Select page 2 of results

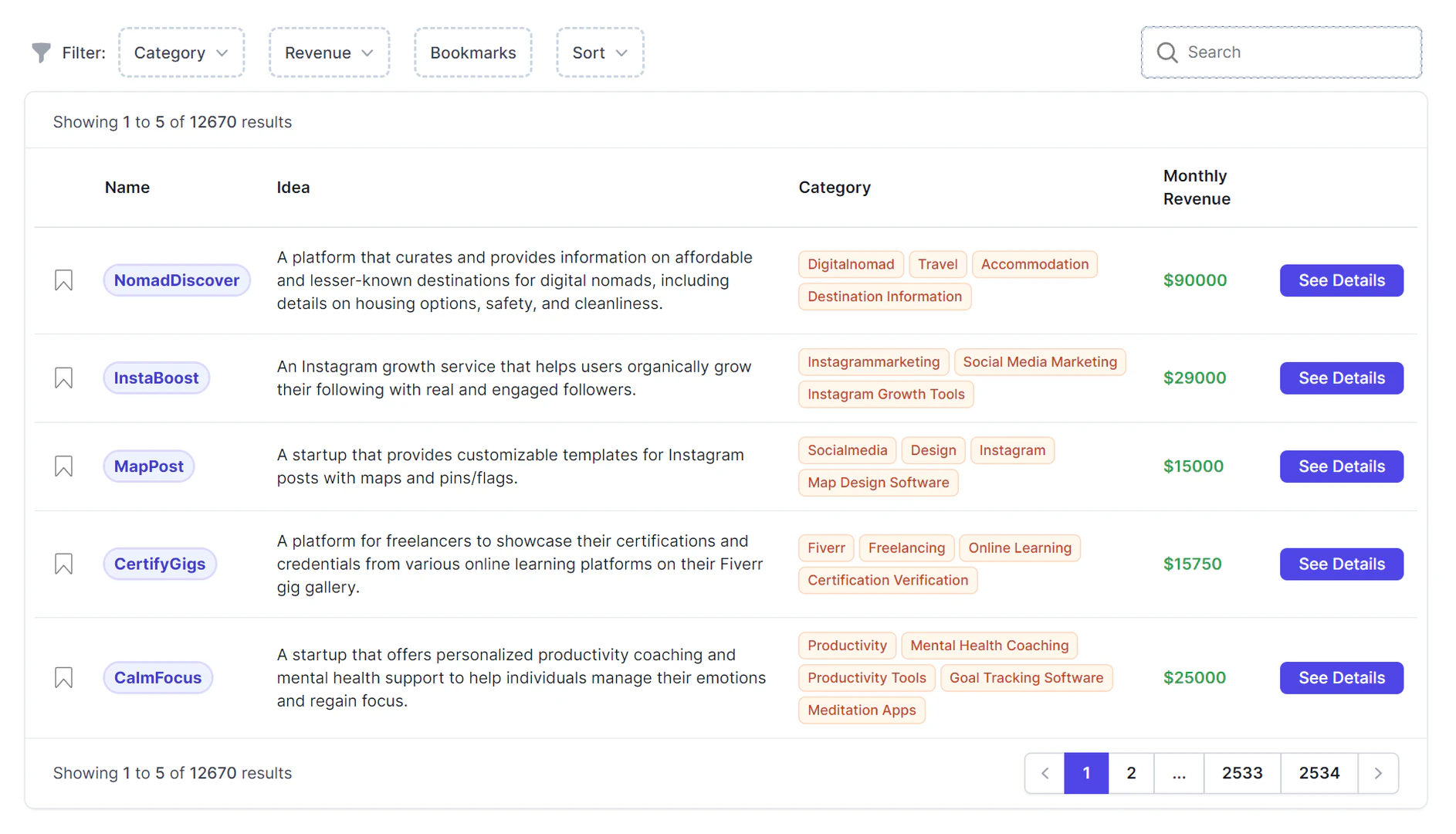(1131, 772)
